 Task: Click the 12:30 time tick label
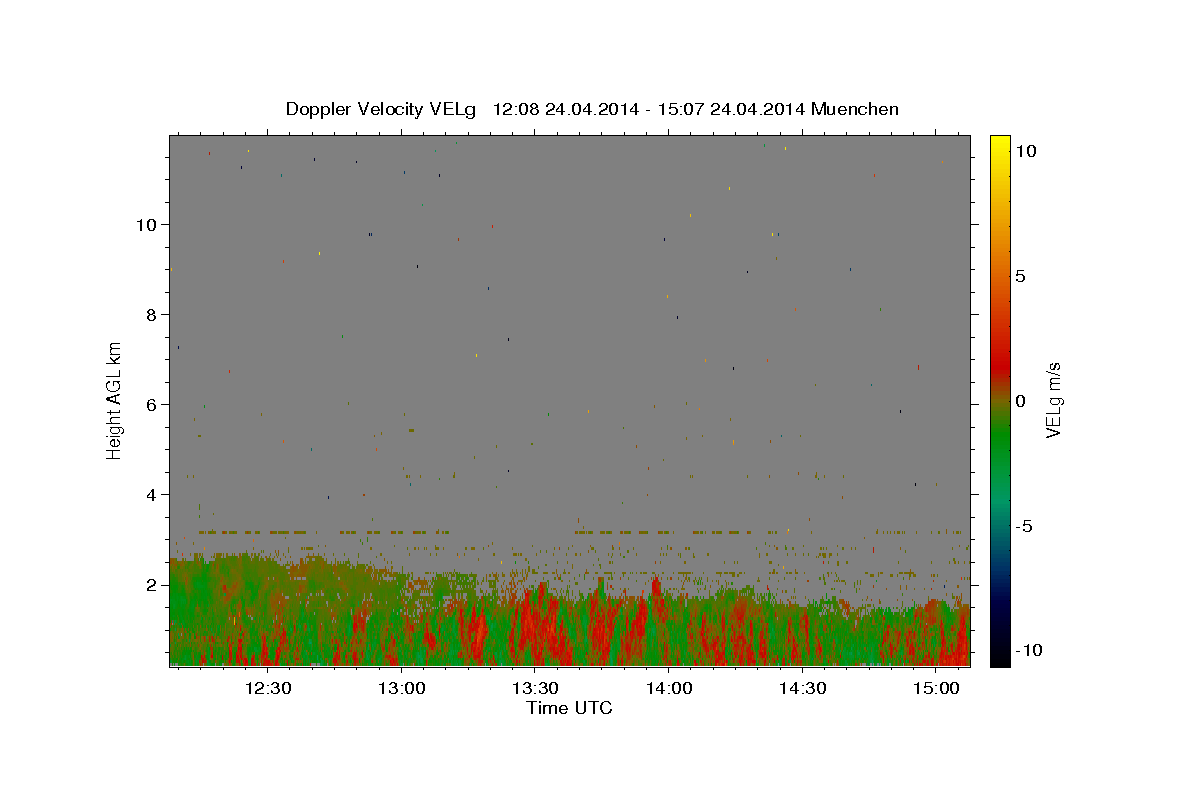[268, 688]
